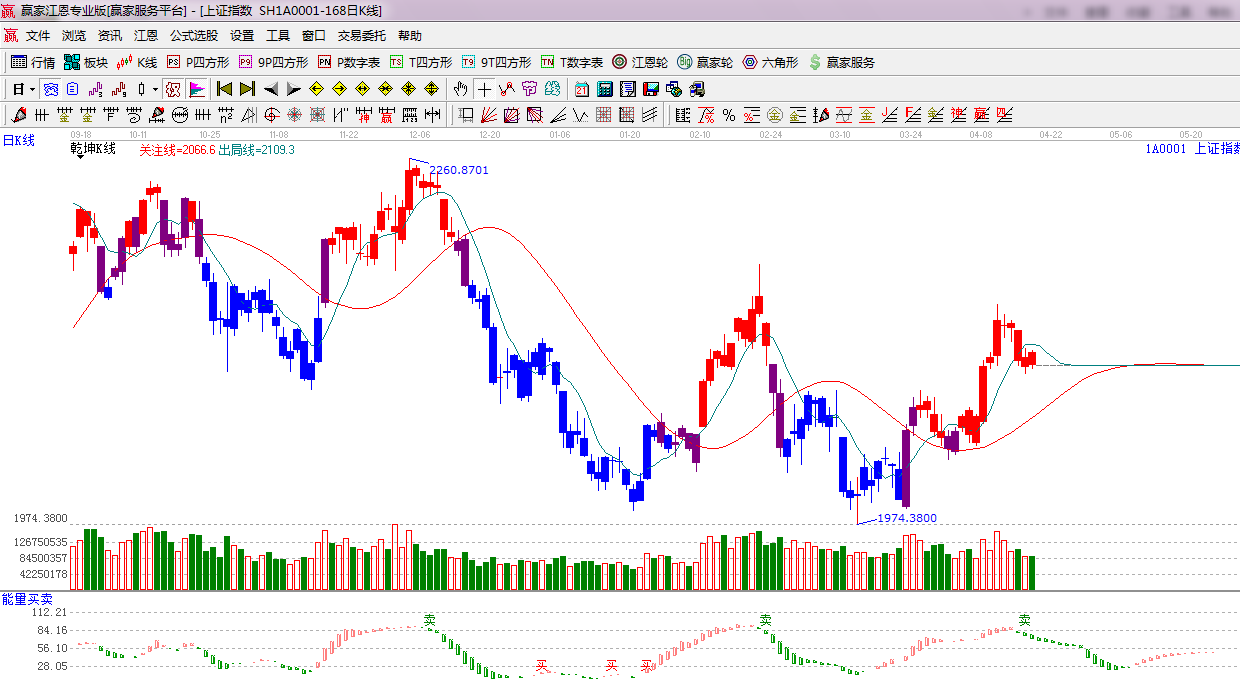Open the 六角形 hexagon tool
Image resolution: width=1240 pixels, height=681 pixels.
[x=770, y=62]
